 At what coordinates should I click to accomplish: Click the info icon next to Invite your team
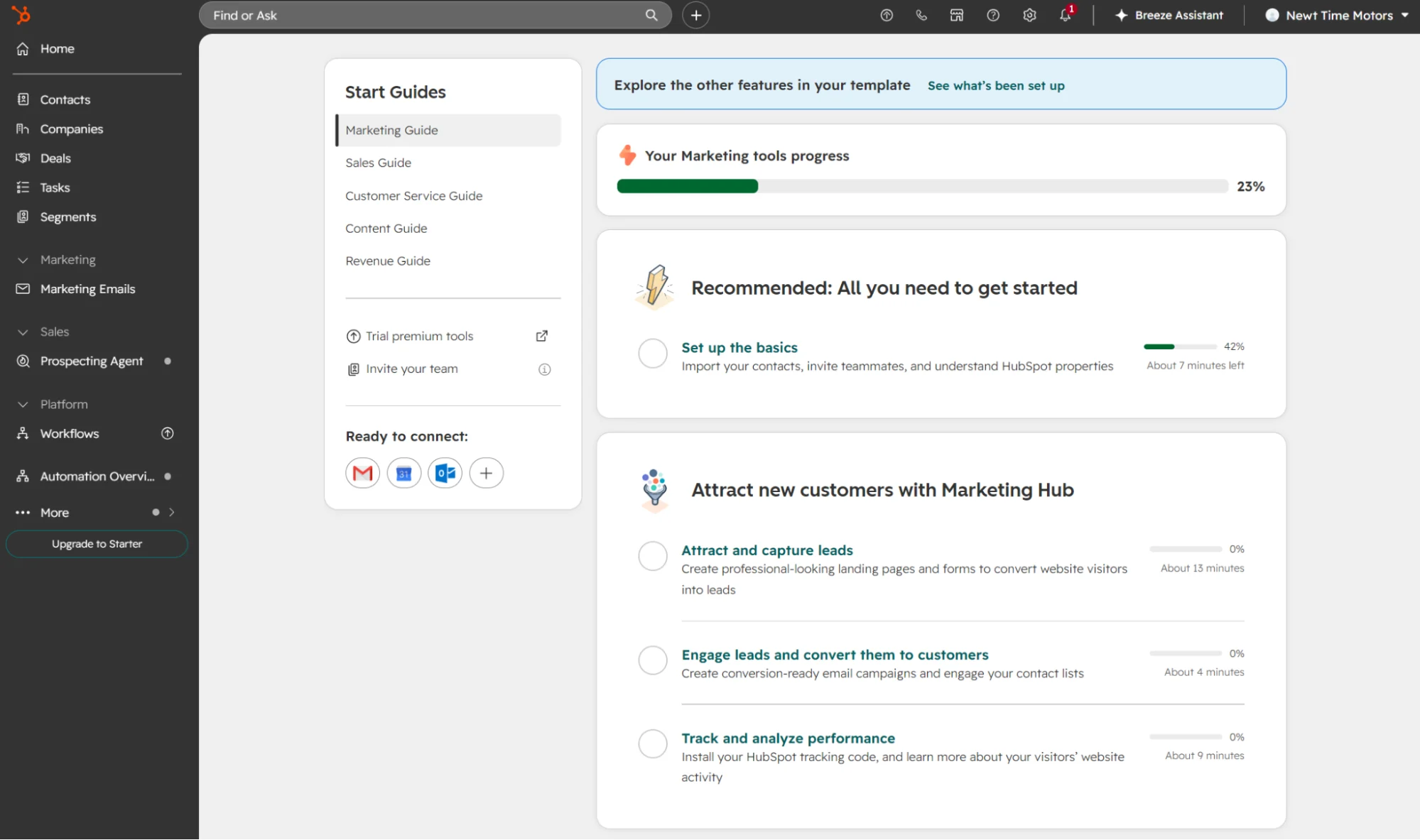[x=544, y=369]
